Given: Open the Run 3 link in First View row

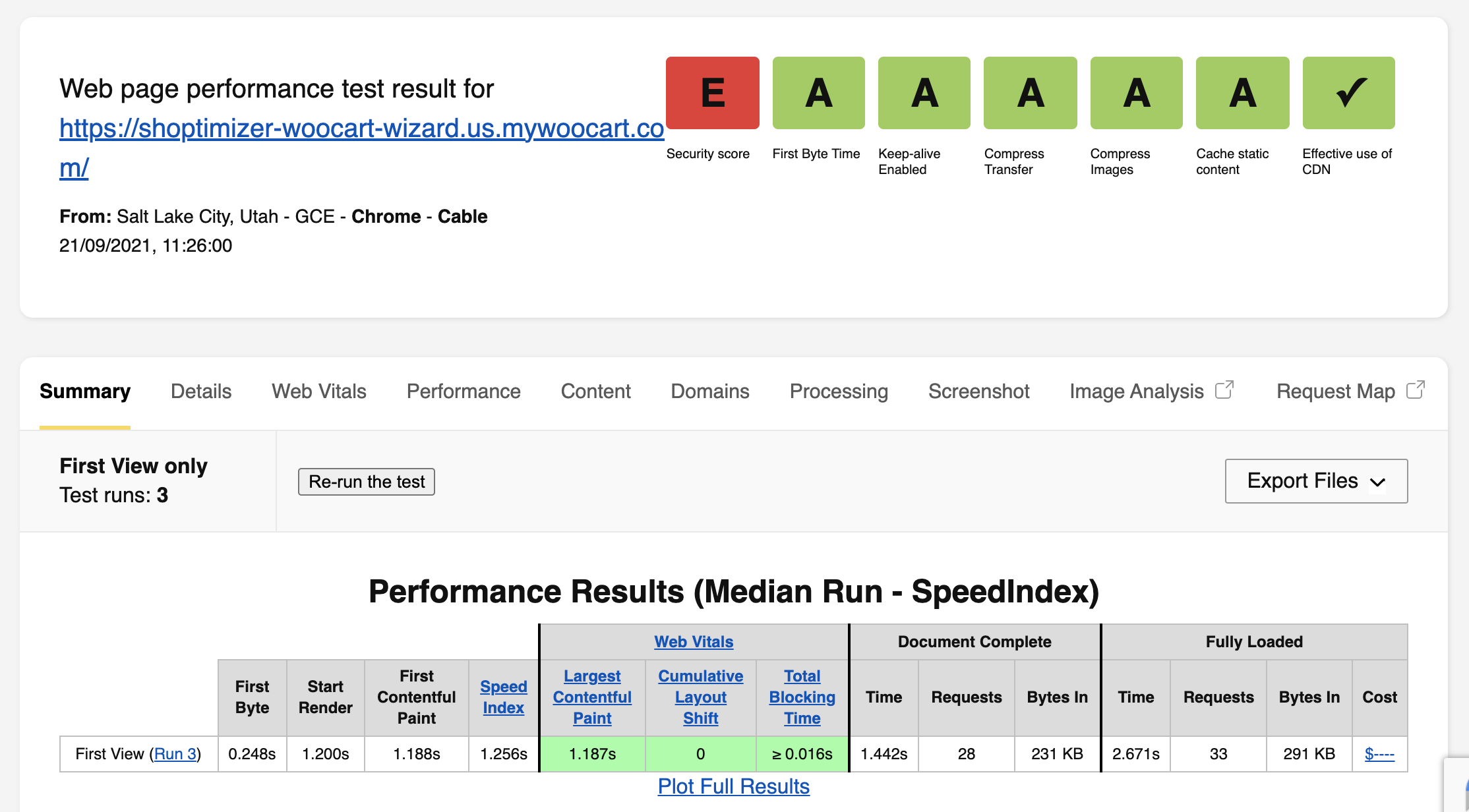Looking at the screenshot, I should (175, 754).
